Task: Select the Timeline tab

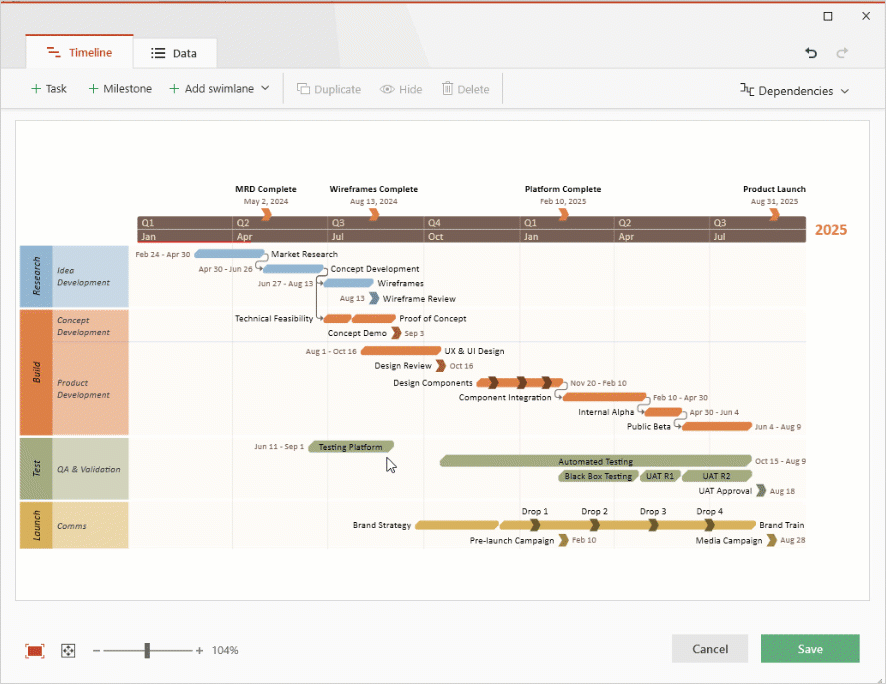Action: (x=79, y=52)
